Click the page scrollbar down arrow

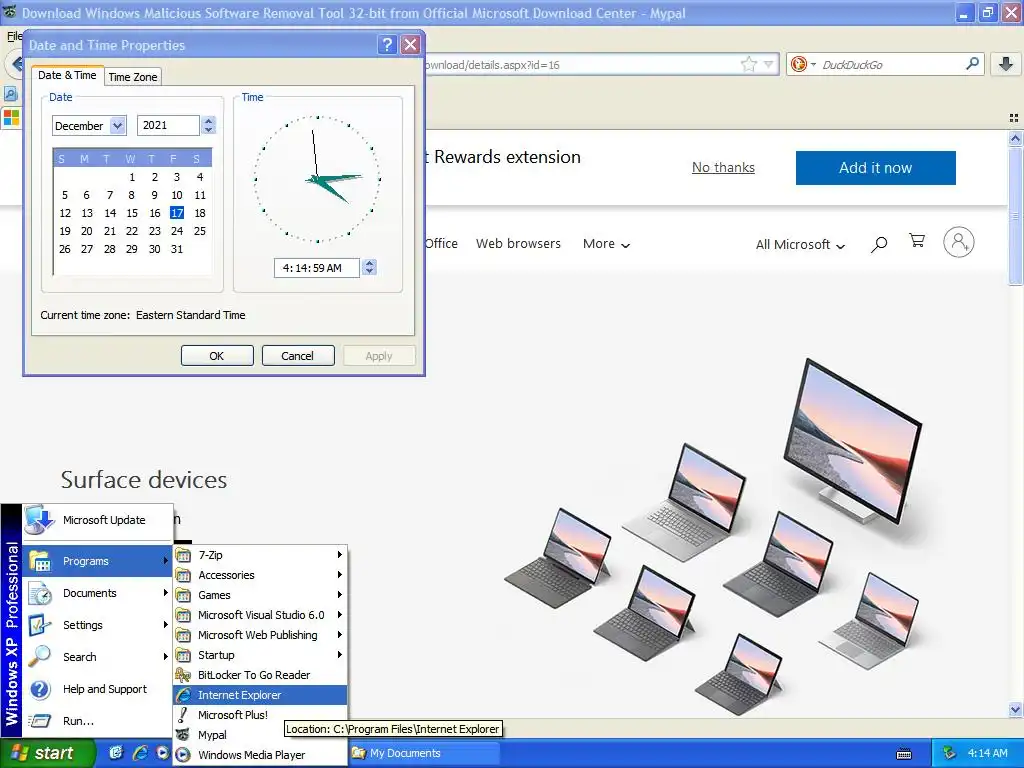click(x=1015, y=709)
